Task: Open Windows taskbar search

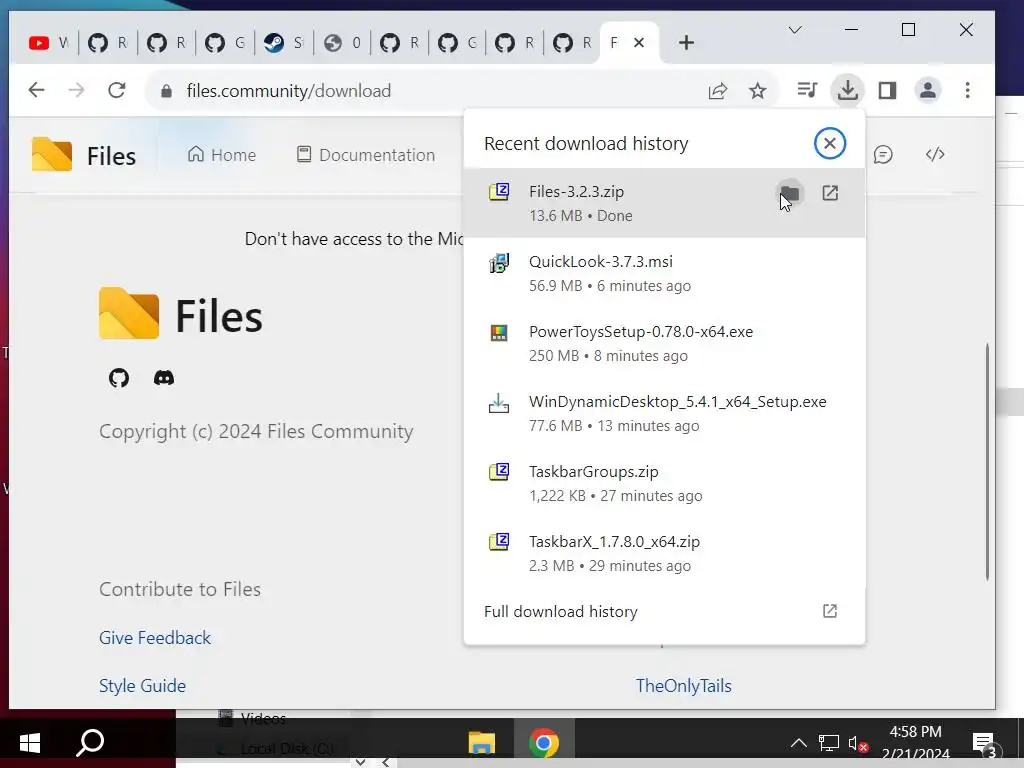Action: tap(90, 743)
